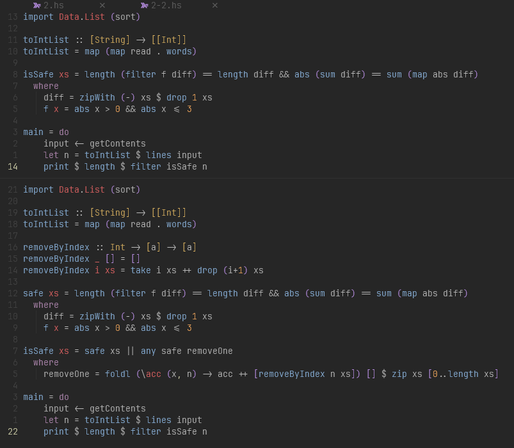Image resolution: width=514 pixels, height=448 pixels.
Task: Click 'isSafe xs = length' line in the upper pane
Action: 250,75
